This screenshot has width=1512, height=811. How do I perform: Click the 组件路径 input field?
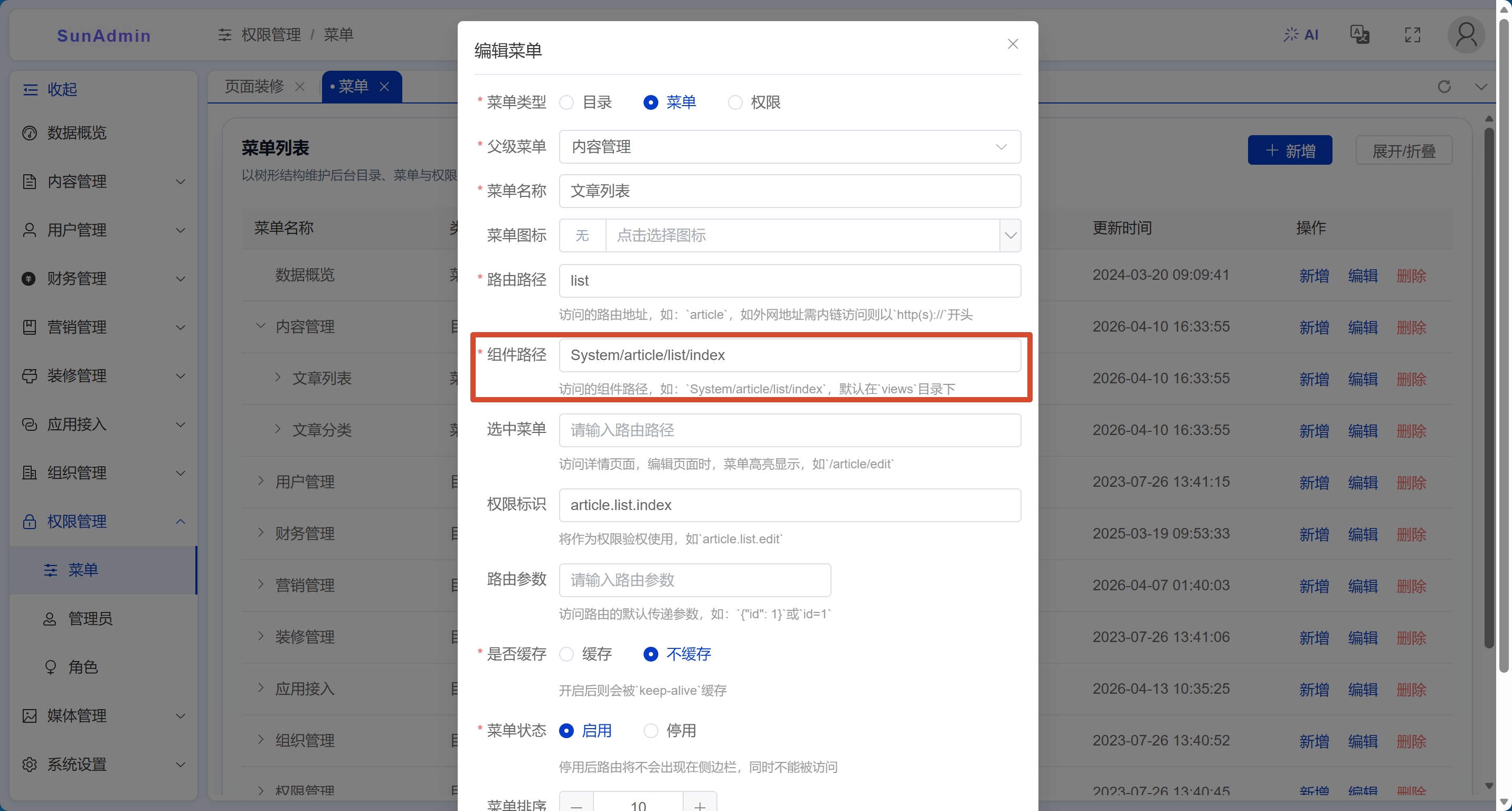click(x=789, y=355)
